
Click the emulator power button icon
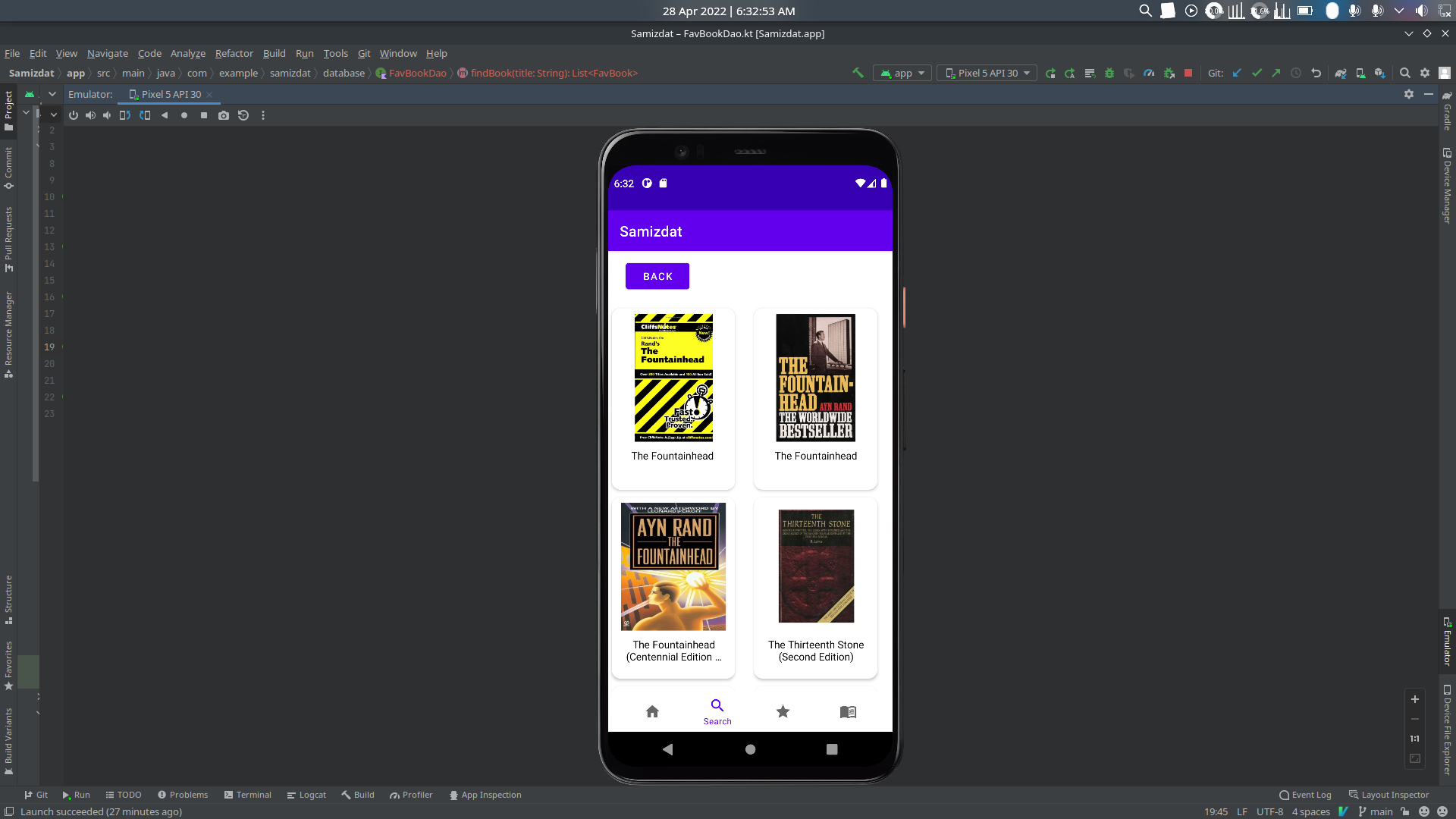pos(74,115)
